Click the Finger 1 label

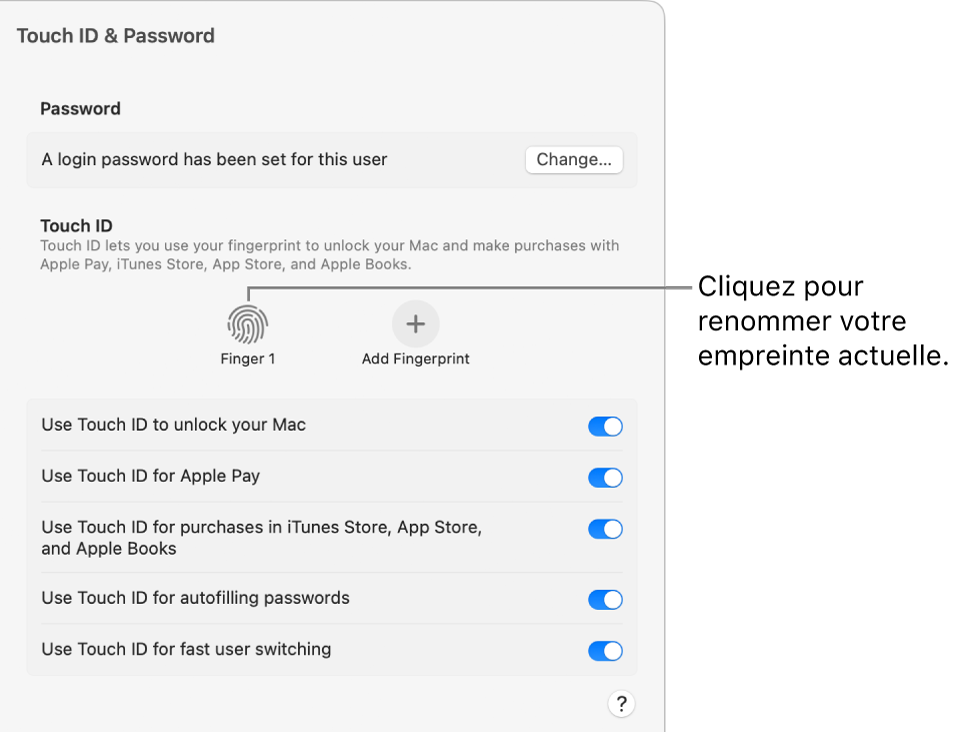pyautogui.click(x=246, y=359)
